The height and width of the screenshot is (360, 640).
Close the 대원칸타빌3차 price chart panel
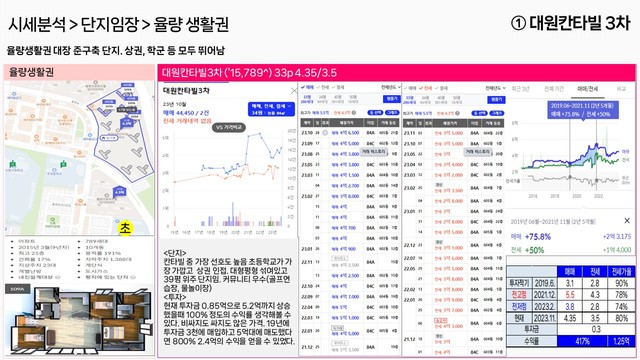click(x=293, y=91)
